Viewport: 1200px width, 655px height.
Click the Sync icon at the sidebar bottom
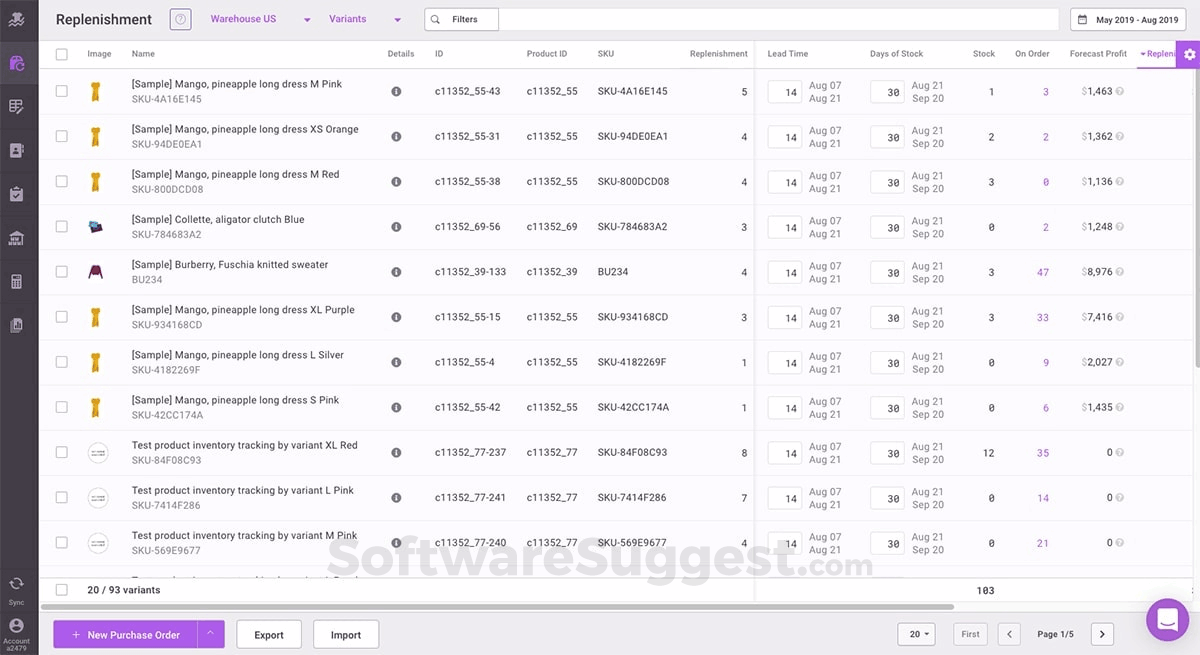(x=16, y=583)
